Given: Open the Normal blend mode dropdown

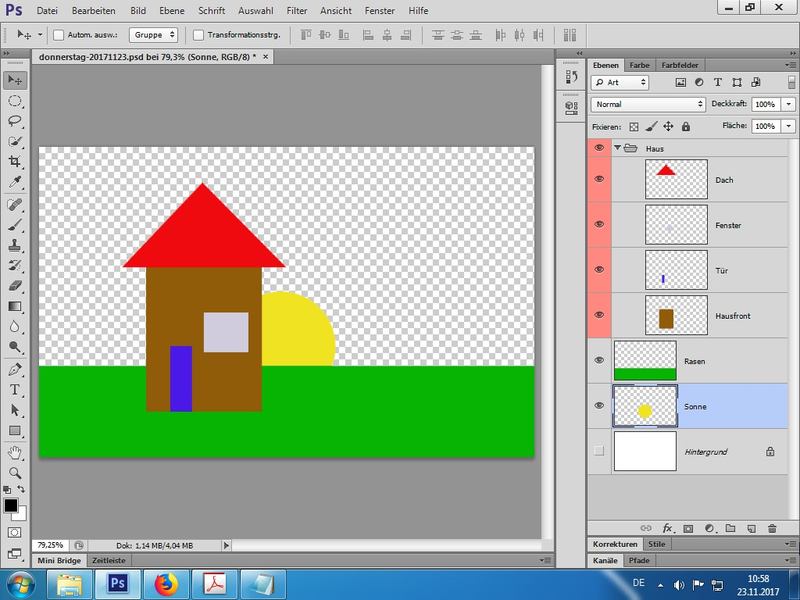Looking at the screenshot, I should click(x=649, y=104).
